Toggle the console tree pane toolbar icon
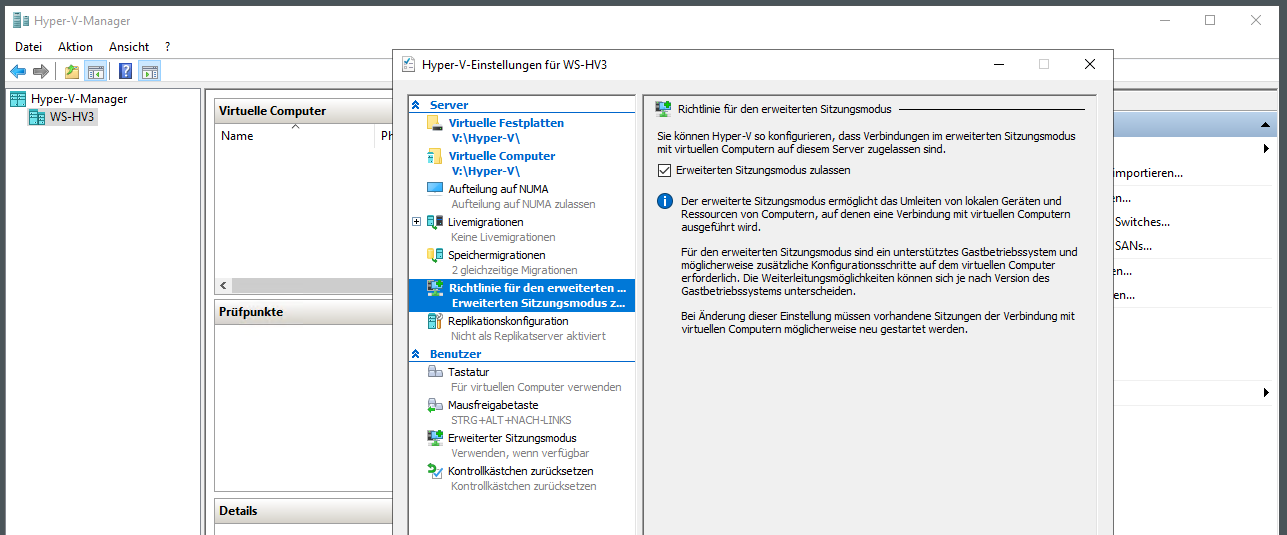 point(96,71)
